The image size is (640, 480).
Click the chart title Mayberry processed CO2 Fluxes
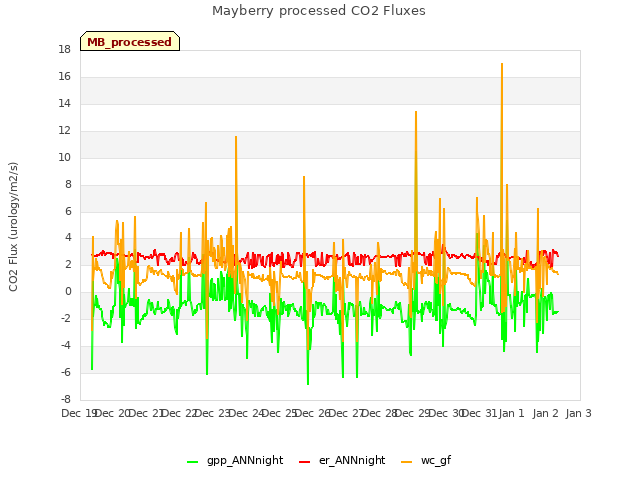click(x=319, y=11)
